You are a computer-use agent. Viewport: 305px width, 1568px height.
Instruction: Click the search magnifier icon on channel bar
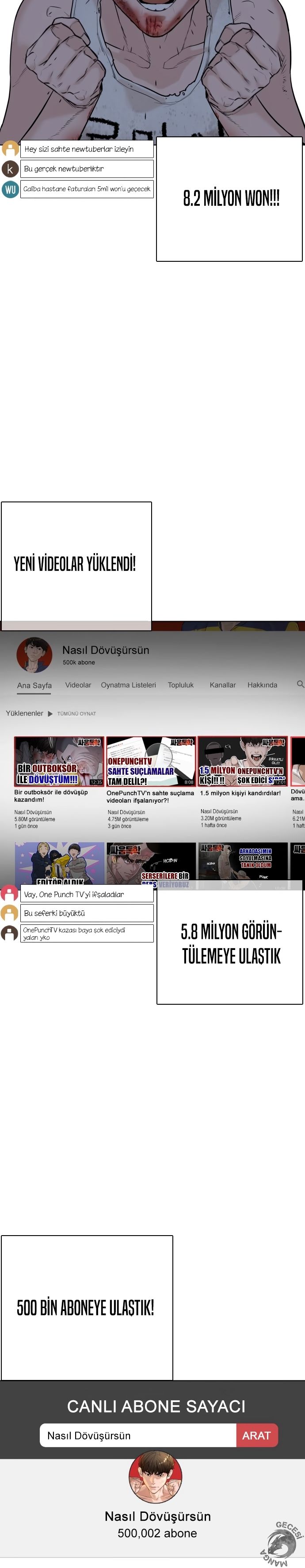[300, 684]
